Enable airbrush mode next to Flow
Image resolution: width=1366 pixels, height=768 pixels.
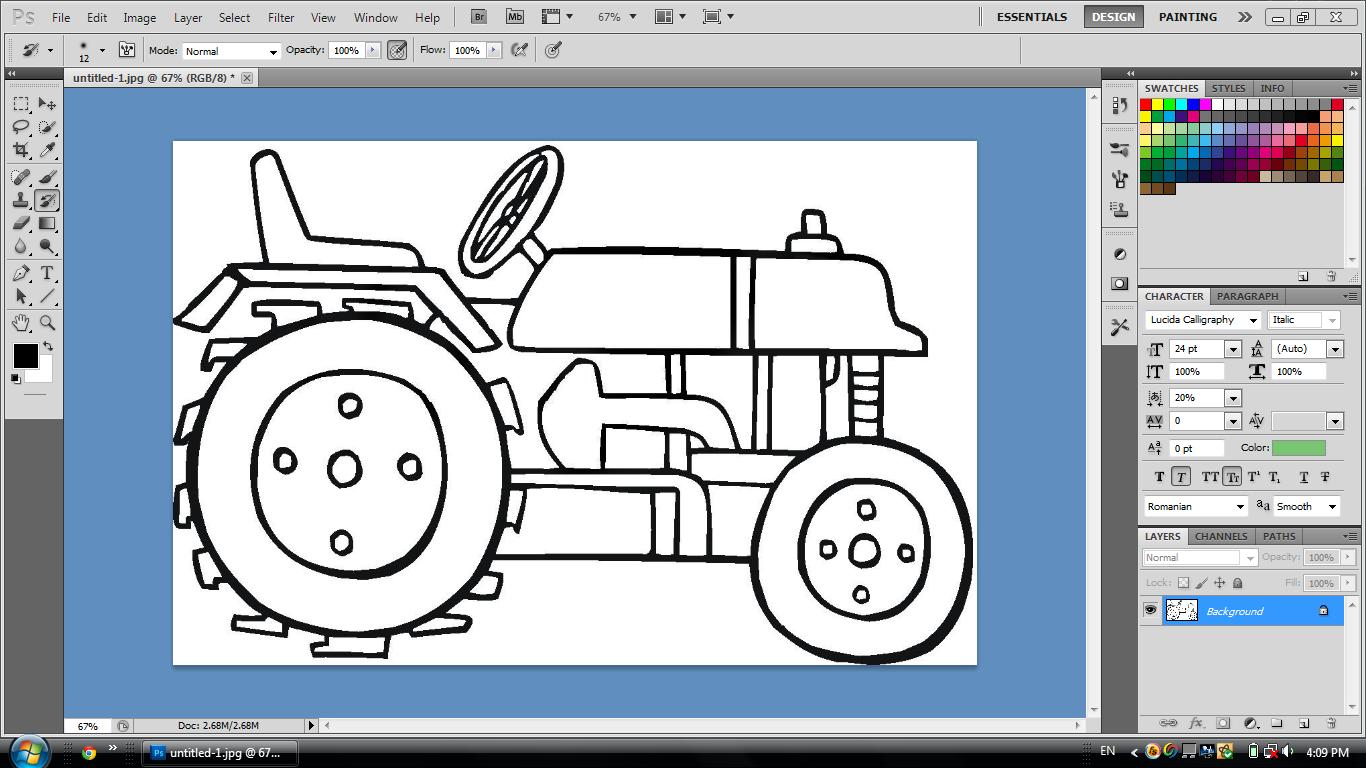tap(519, 50)
